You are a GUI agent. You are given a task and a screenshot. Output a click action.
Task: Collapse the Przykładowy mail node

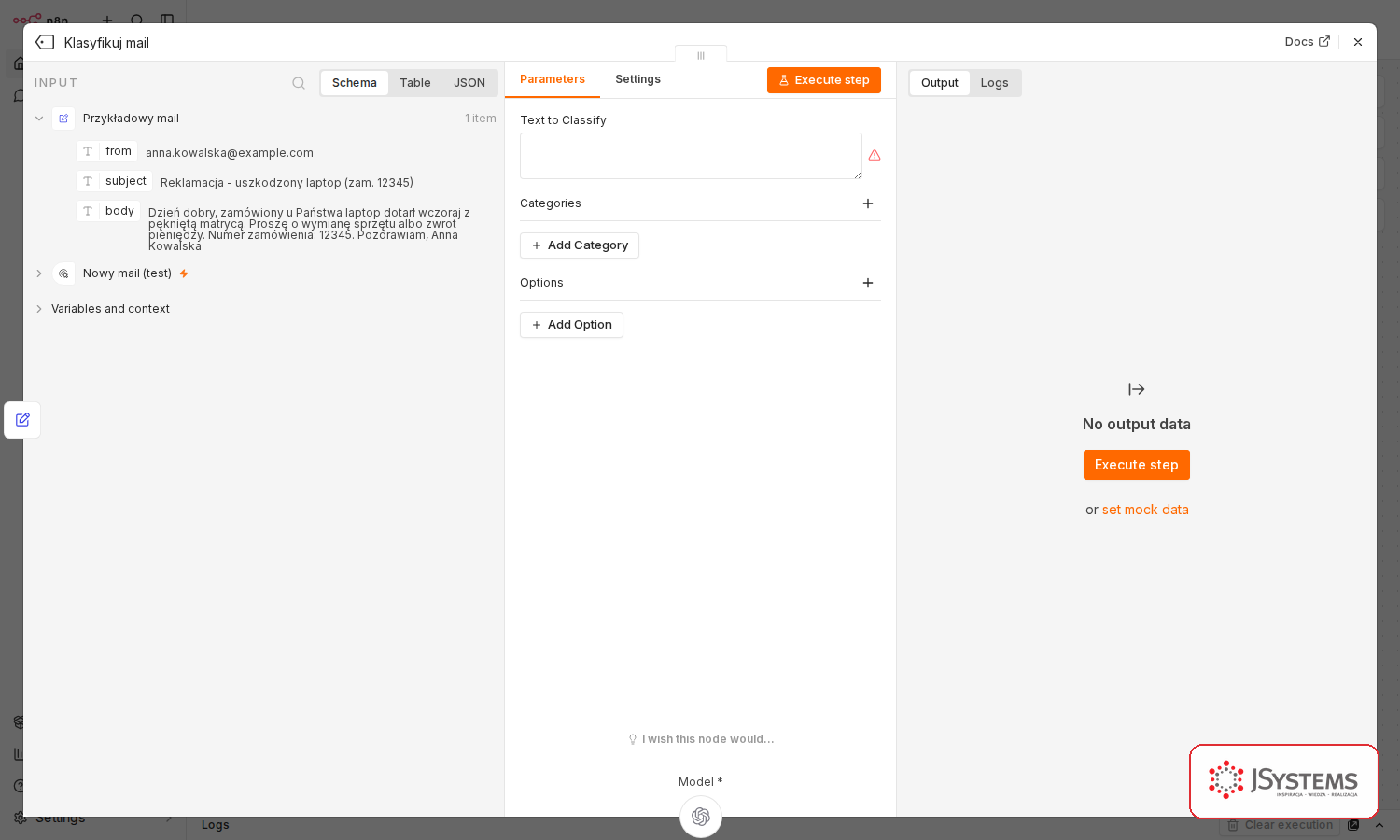point(39,119)
